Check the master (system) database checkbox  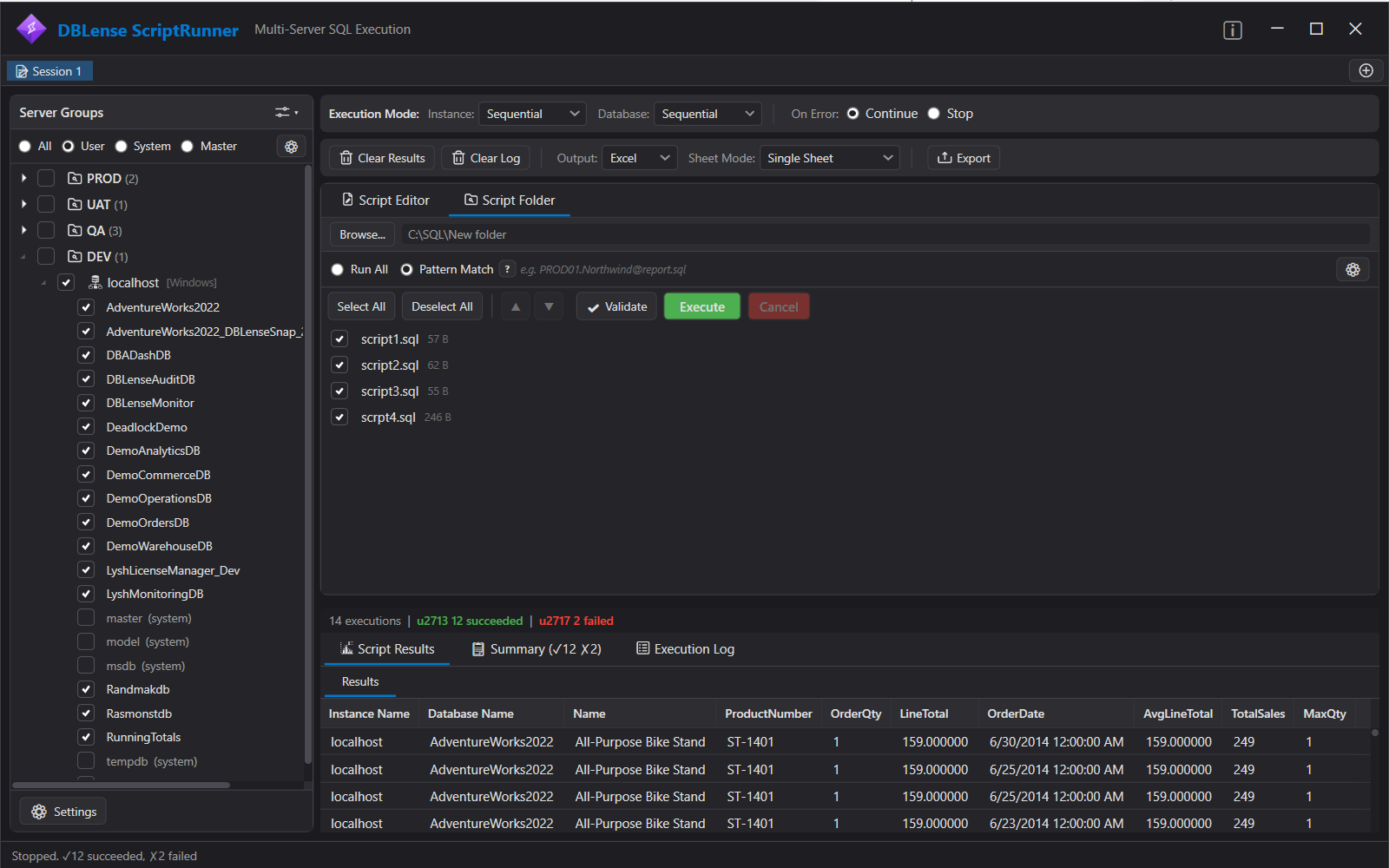click(x=86, y=618)
